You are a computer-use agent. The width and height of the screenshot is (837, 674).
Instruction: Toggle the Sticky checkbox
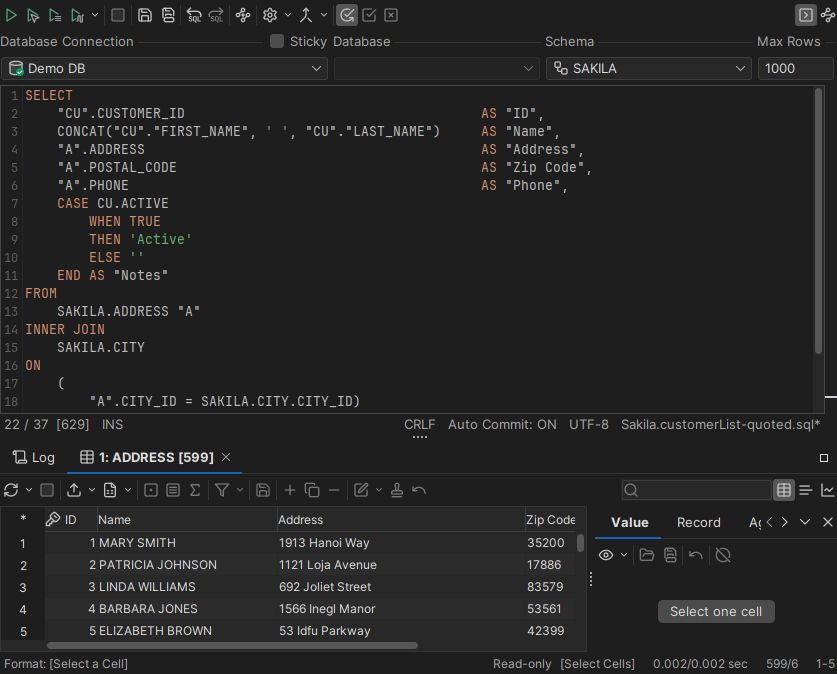(x=277, y=41)
